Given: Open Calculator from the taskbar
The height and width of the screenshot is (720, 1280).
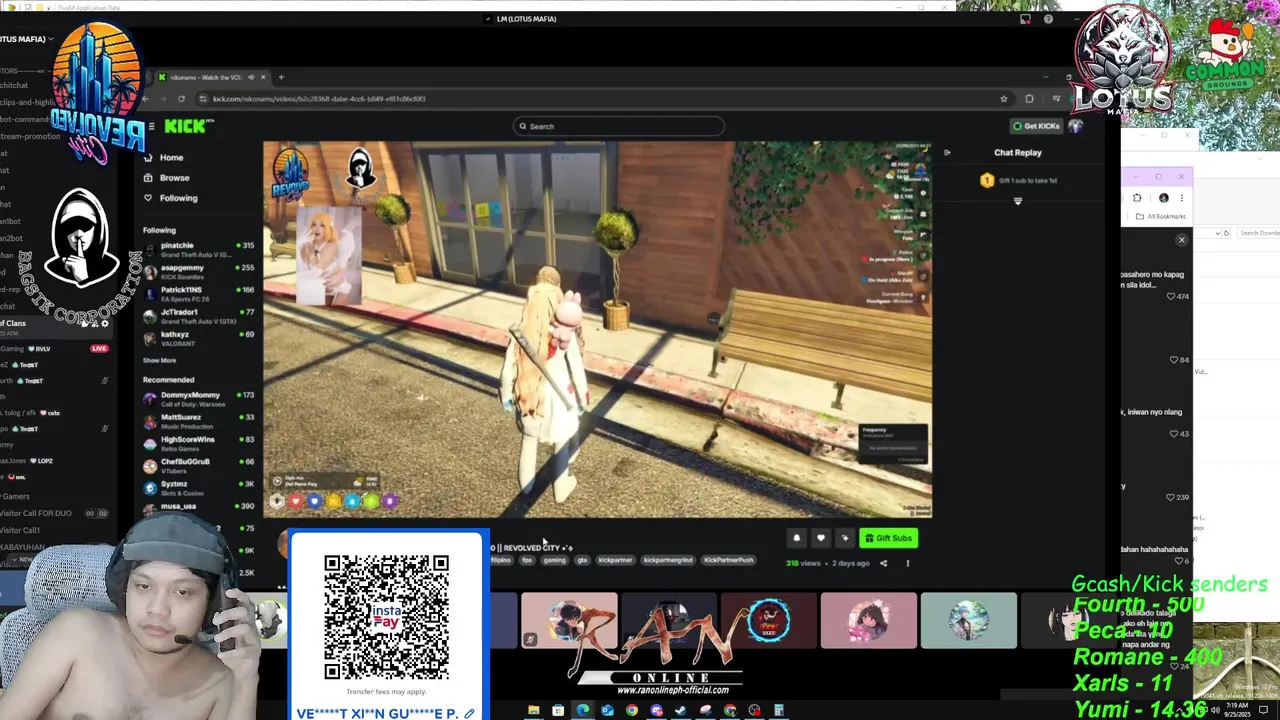Looking at the screenshot, I should click(x=779, y=711).
